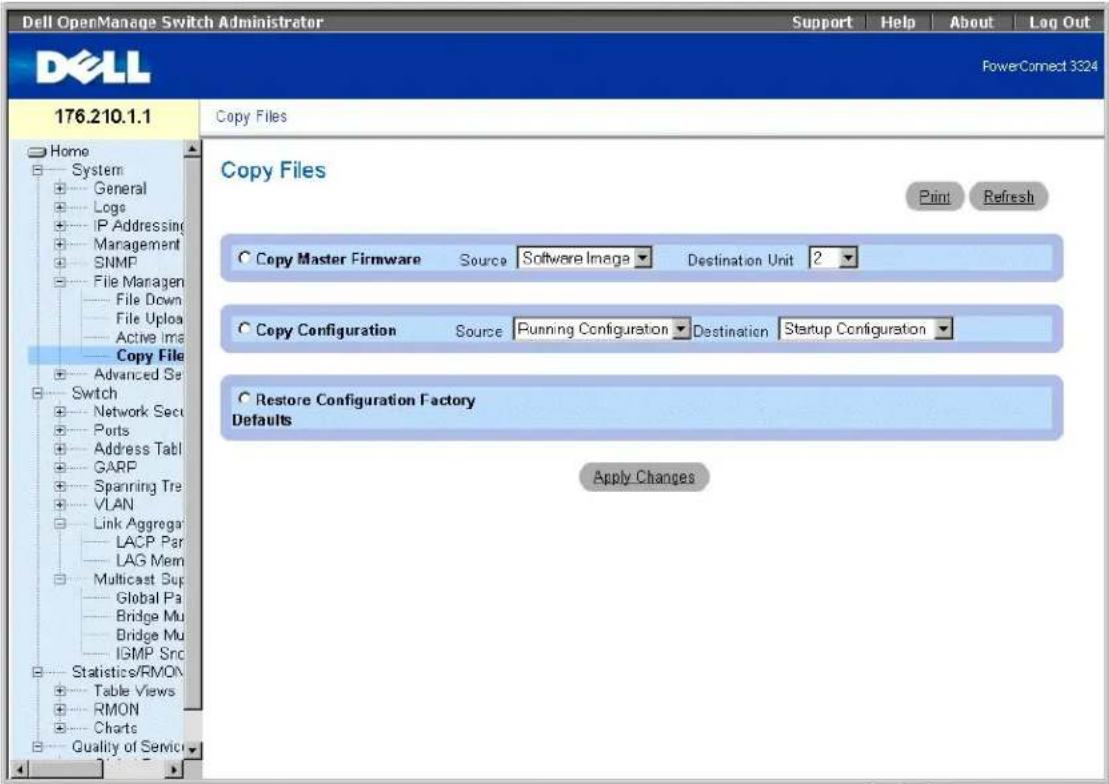Click the Home drive icon in tree

(x=37, y=151)
